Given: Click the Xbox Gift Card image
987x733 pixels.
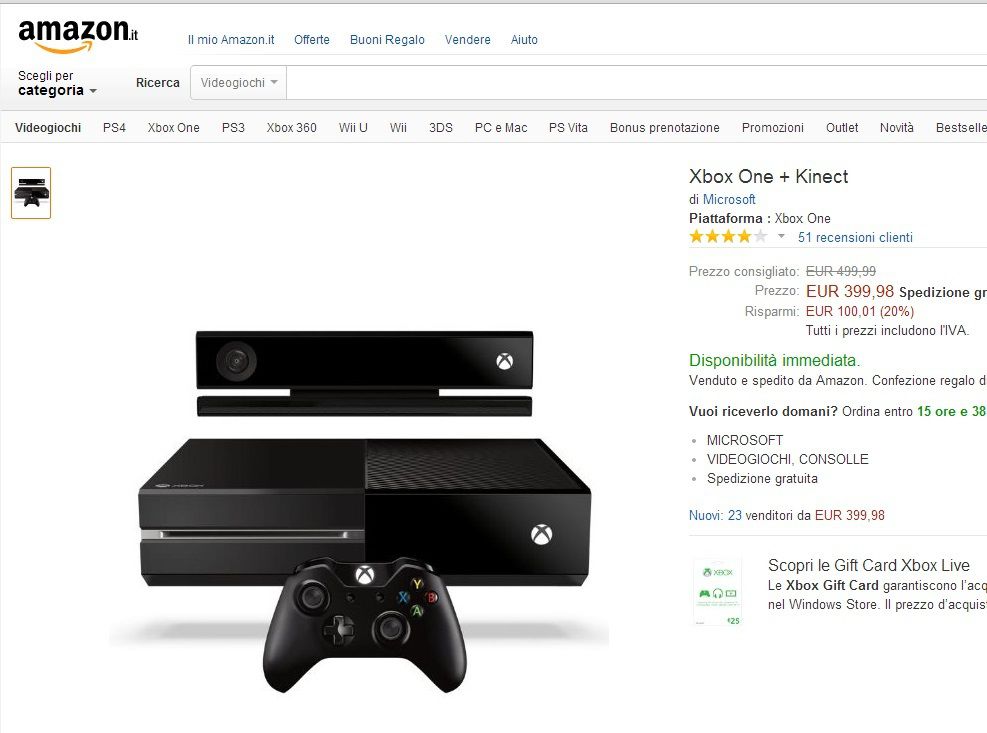Looking at the screenshot, I should tap(718, 592).
